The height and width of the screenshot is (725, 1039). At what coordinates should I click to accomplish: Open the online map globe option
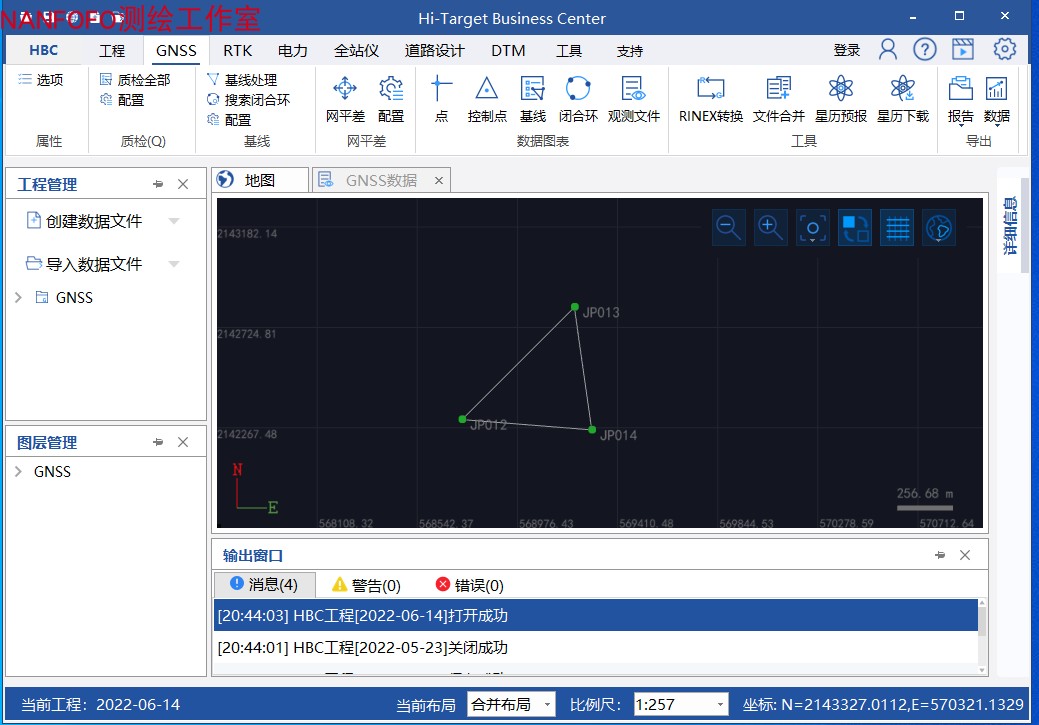939,228
